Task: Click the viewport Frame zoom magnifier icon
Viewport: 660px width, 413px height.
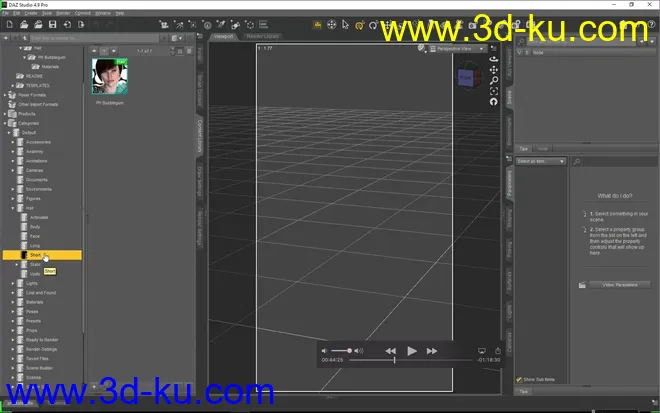Action: click(493, 80)
